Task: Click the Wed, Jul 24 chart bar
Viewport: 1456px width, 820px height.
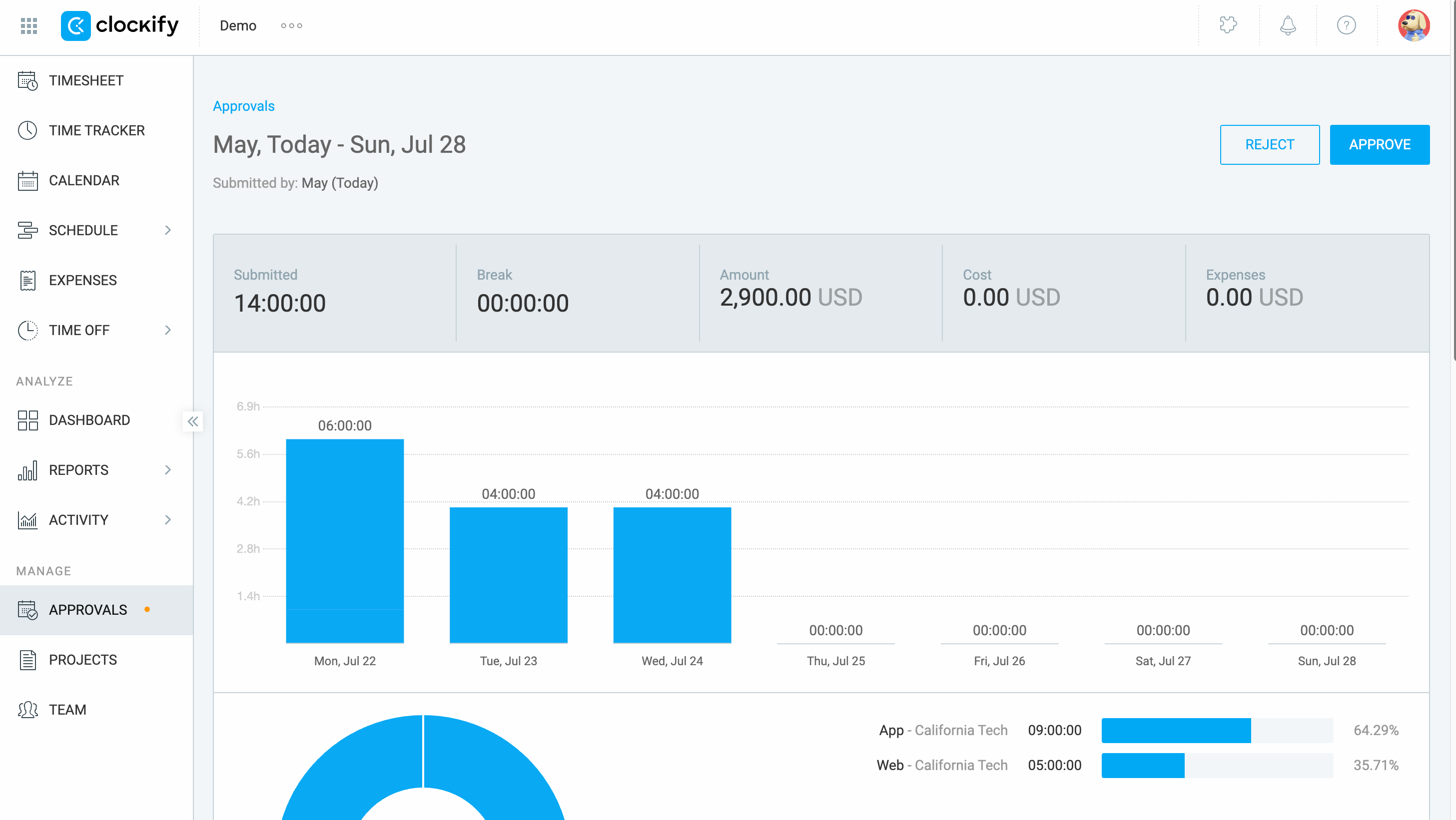Action: pyautogui.click(x=672, y=575)
